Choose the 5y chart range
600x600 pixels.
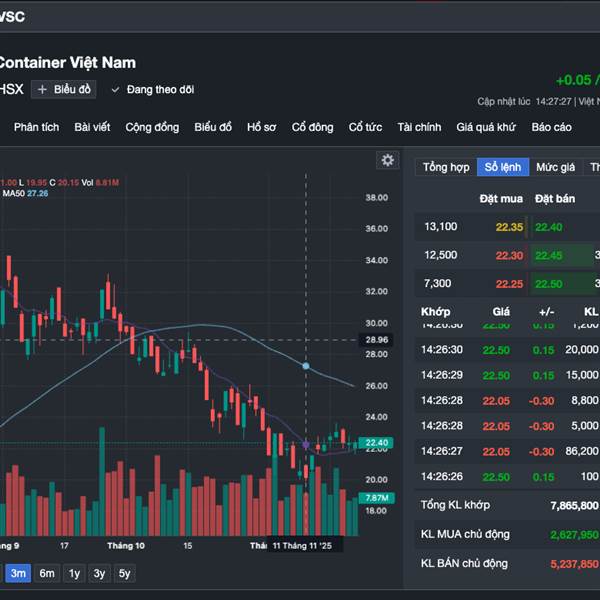pos(124,573)
